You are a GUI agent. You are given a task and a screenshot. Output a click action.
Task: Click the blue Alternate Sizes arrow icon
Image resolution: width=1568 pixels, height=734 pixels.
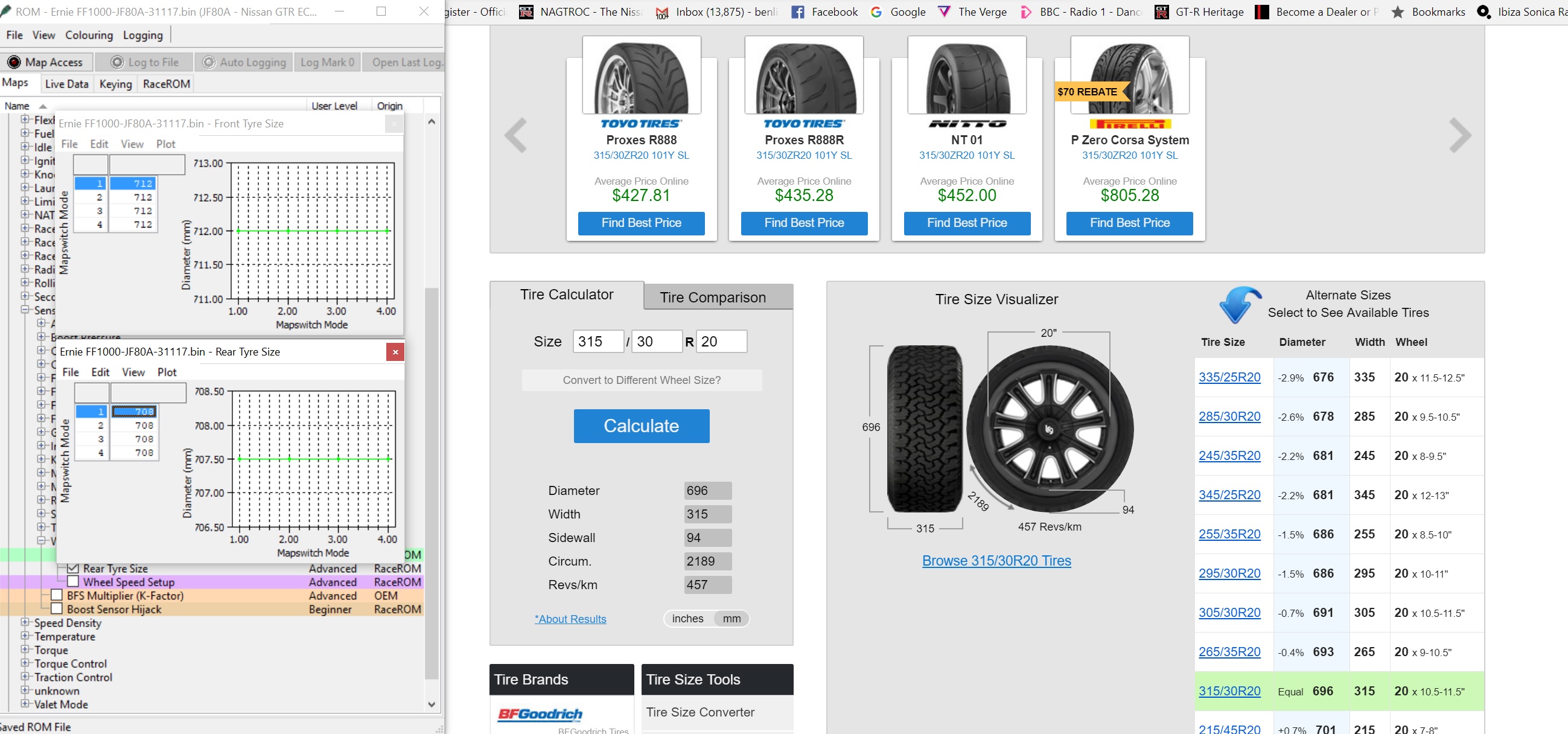click(1239, 304)
